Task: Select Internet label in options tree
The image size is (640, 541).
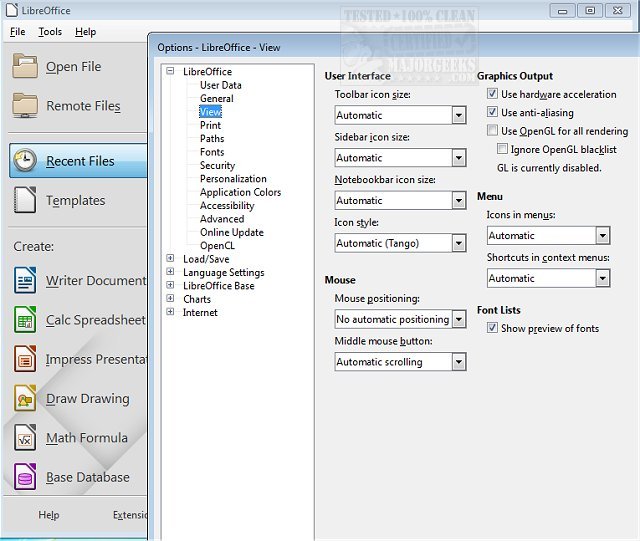Action: pos(200,312)
